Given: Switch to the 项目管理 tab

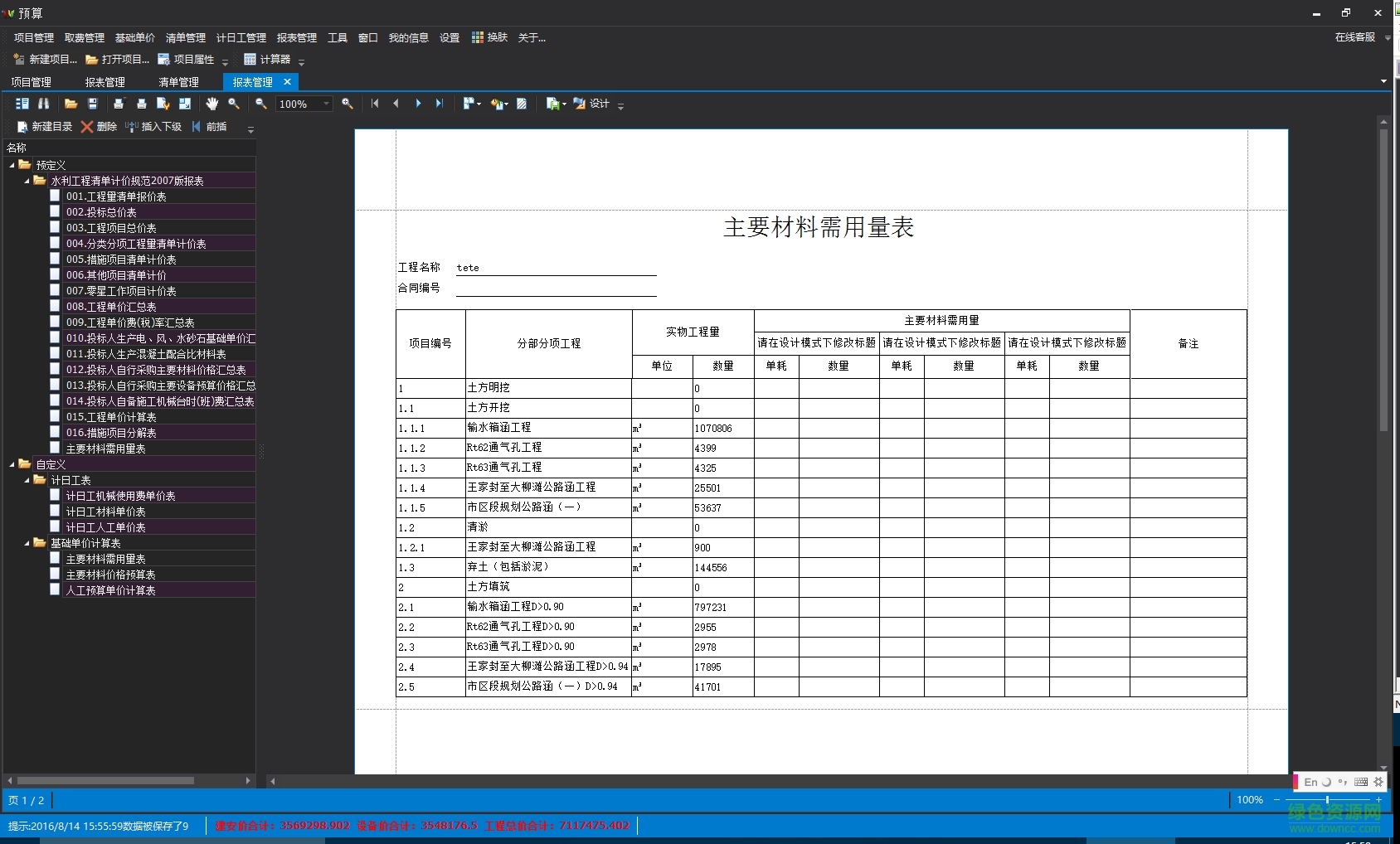Looking at the screenshot, I should point(31,82).
